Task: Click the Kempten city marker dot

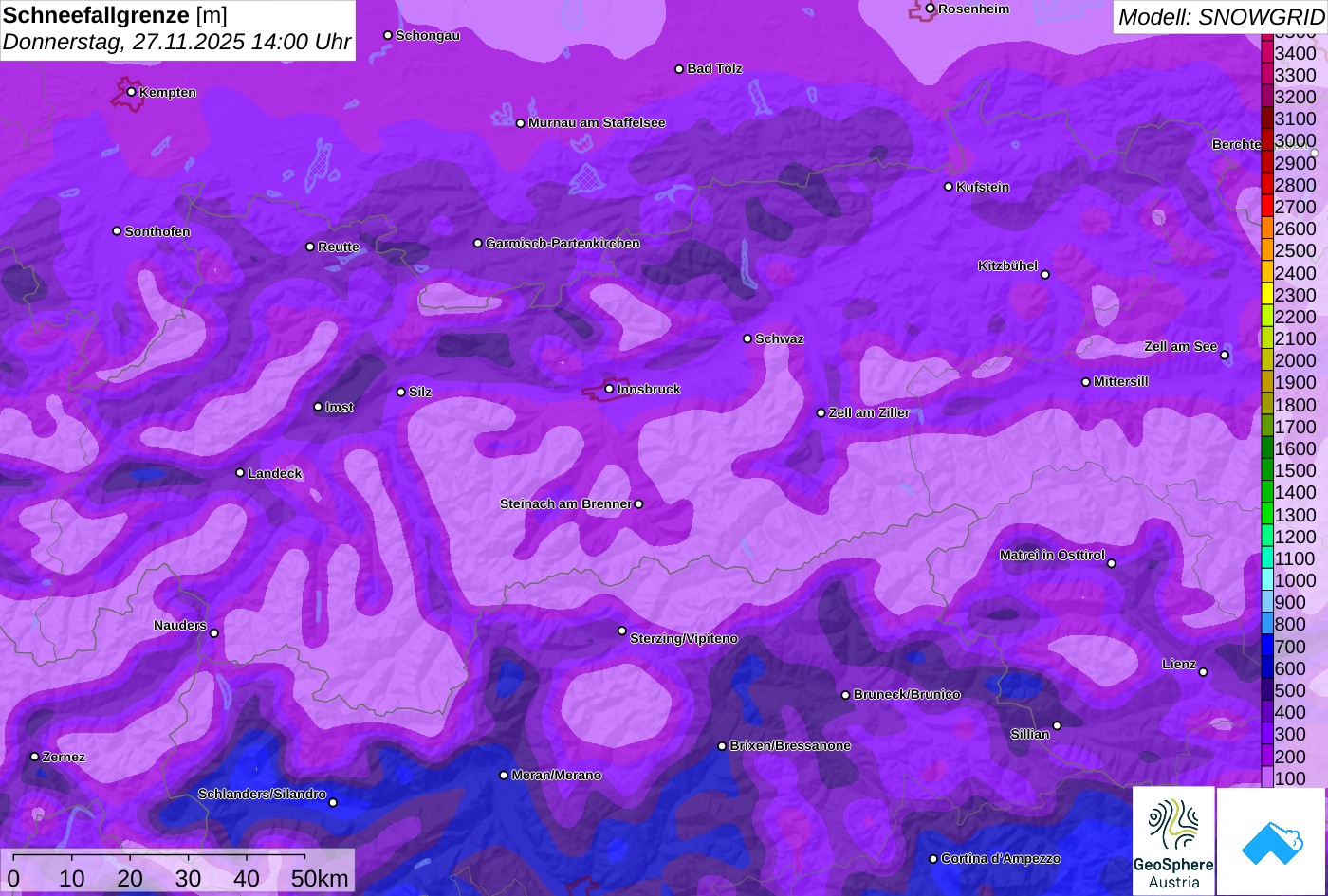Action: point(131,92)
